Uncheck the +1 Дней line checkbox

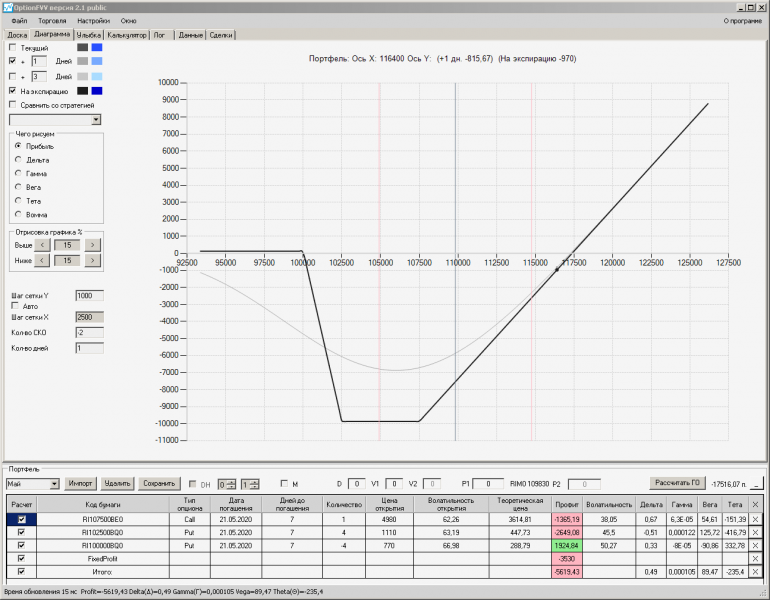[x=13, y=61]
